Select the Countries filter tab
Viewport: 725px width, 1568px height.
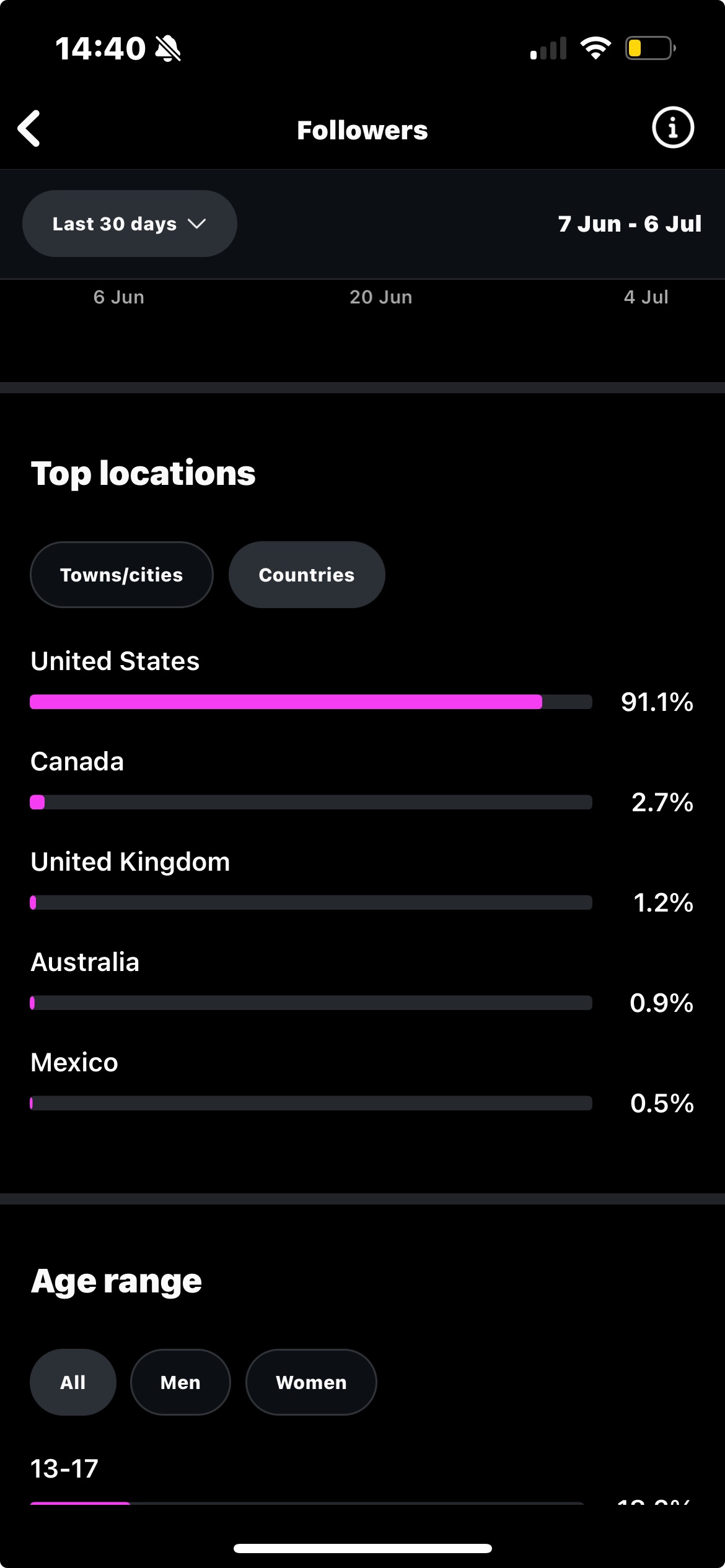[307, 575]
